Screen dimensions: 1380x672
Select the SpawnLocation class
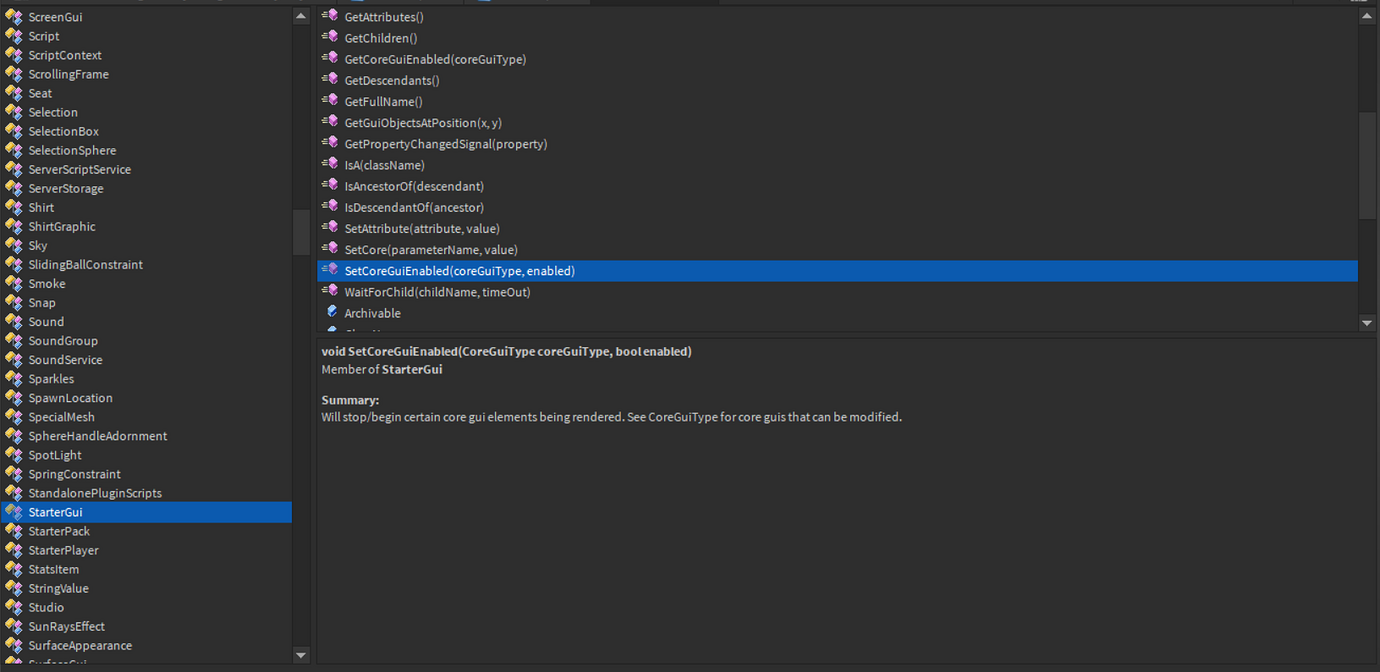point(69,397)
